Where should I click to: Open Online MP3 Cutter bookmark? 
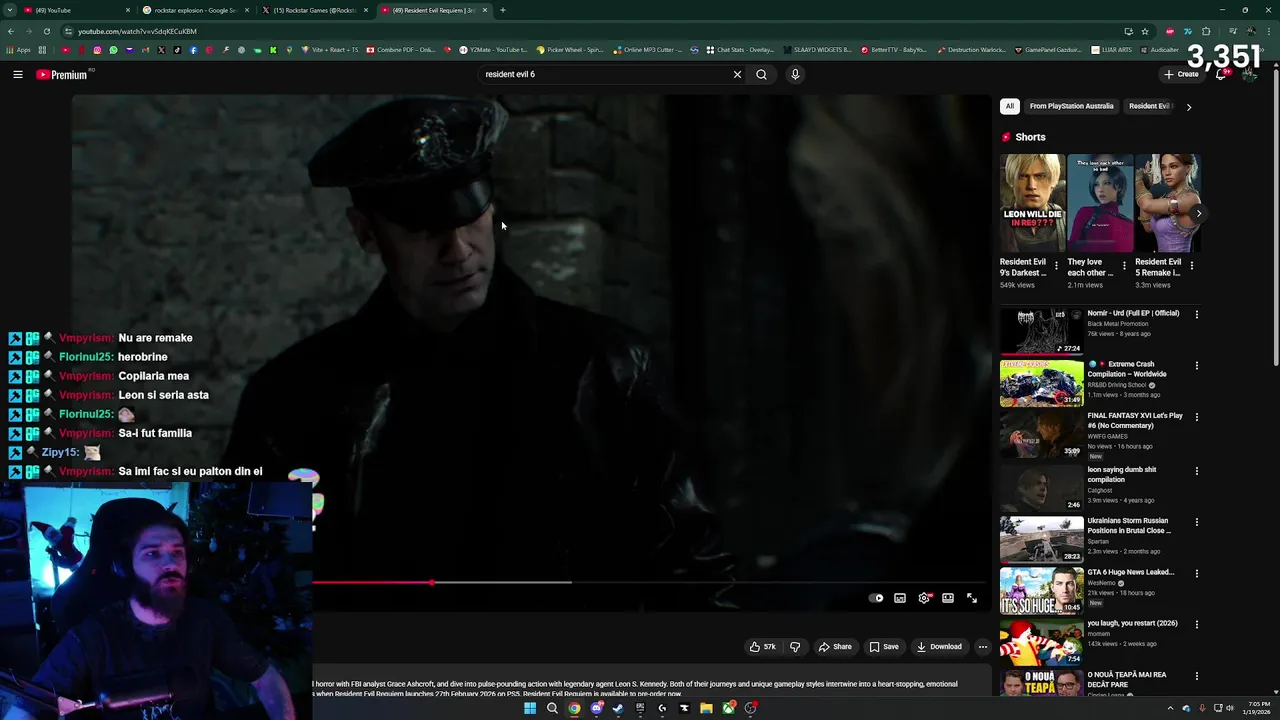point(648,50)
